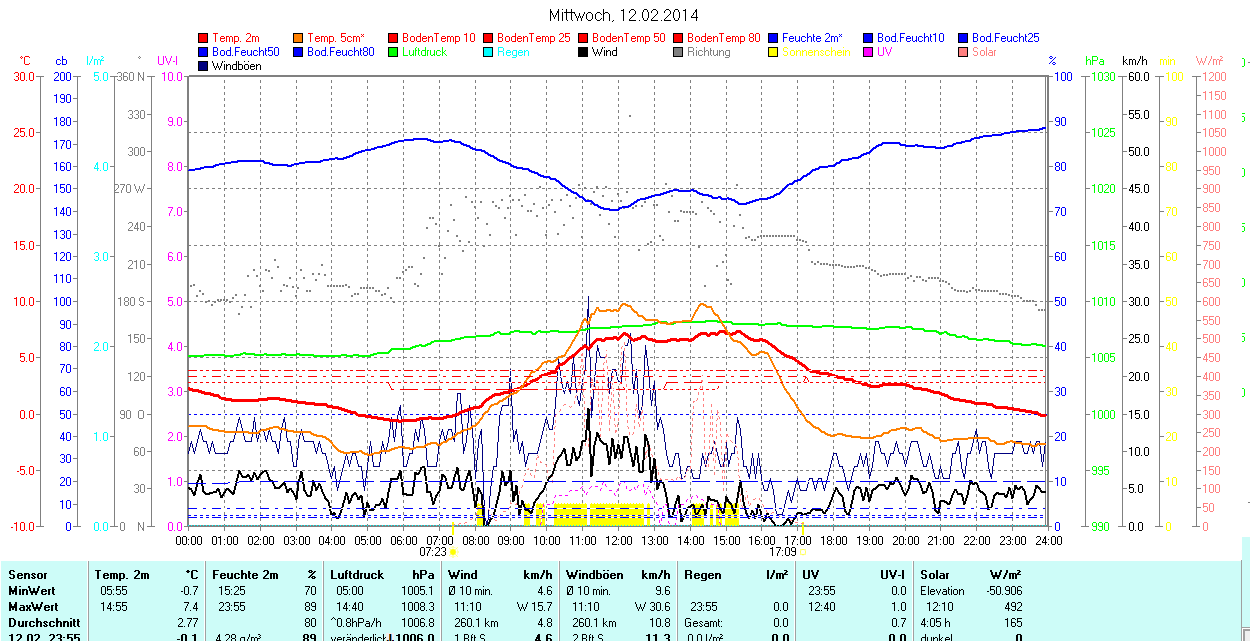Click the orange Temp. 5cm legend swatch
Viewport: 1250px width, 641px height.
coord(299,38)
